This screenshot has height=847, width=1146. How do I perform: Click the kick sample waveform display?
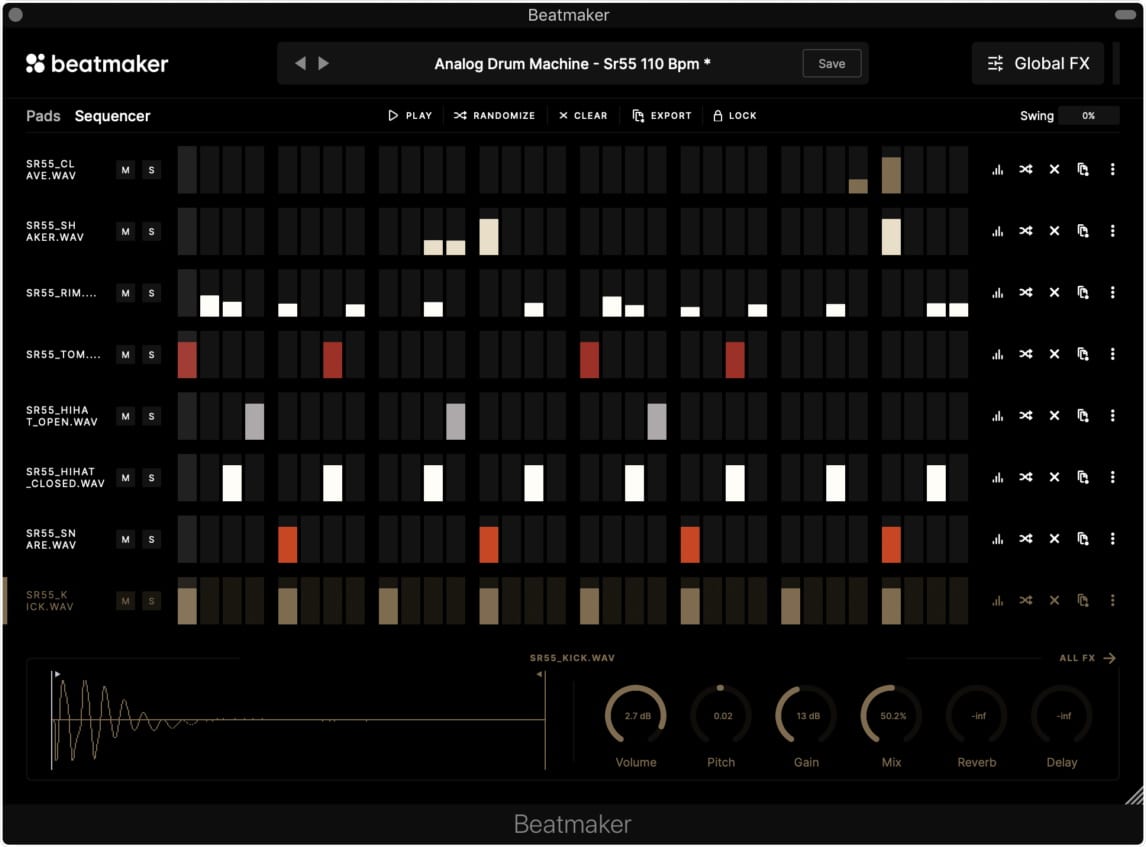(x=298, y=720)
